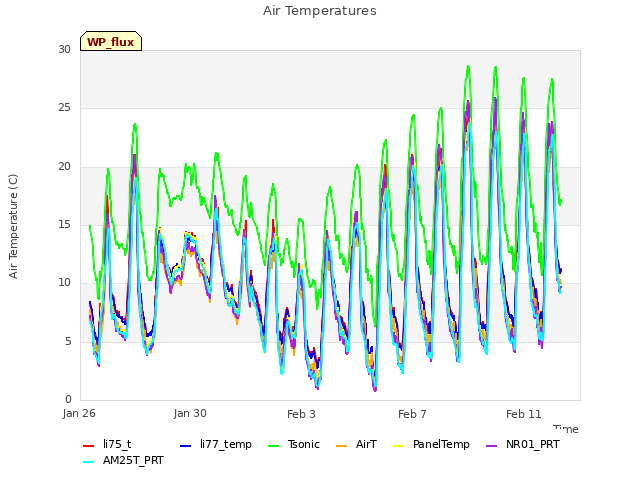Click the Feb 7 x-axis tick label

tap(412, 414)
